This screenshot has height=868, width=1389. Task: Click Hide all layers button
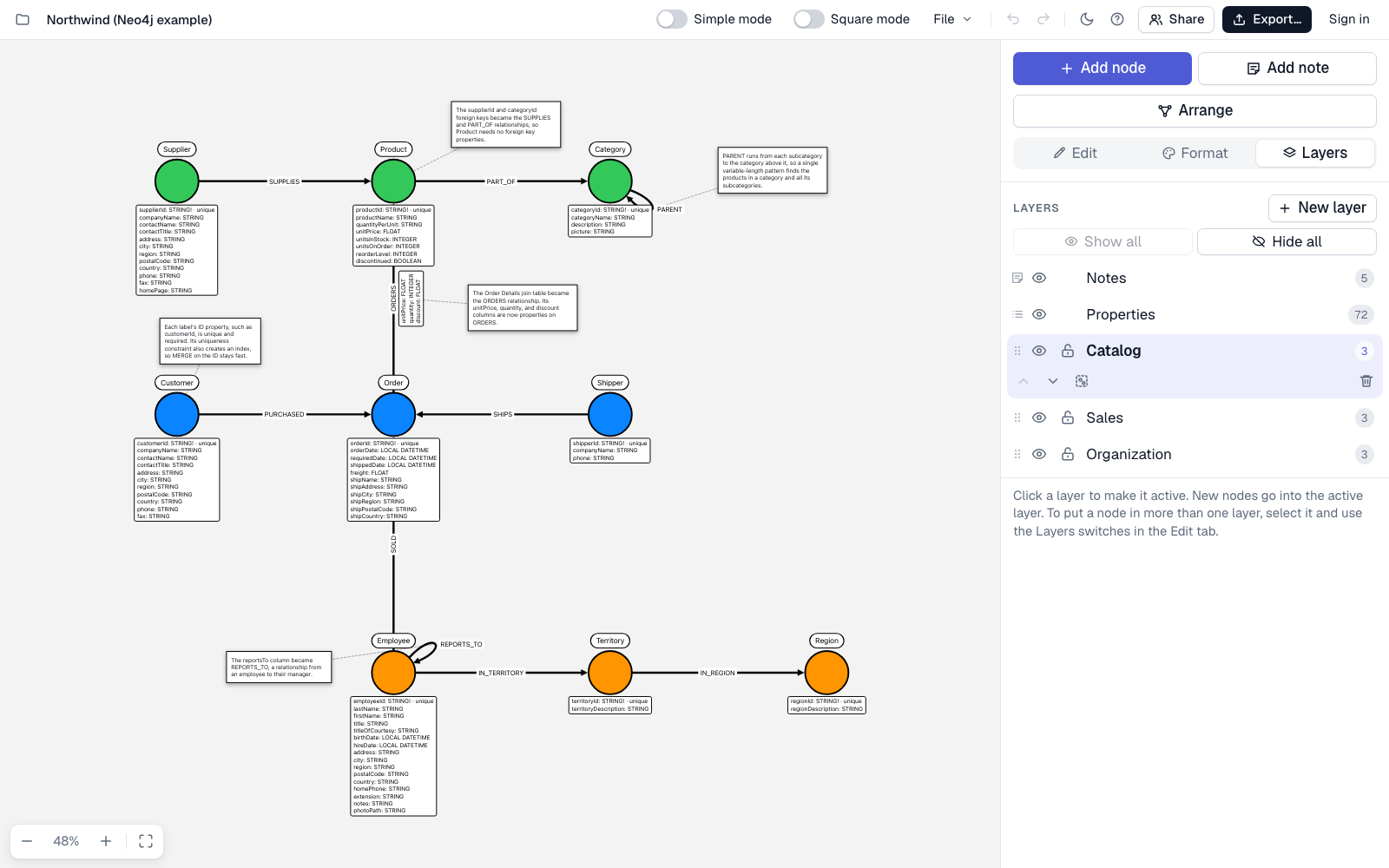pyautogui.click(x=1287, y=241)
